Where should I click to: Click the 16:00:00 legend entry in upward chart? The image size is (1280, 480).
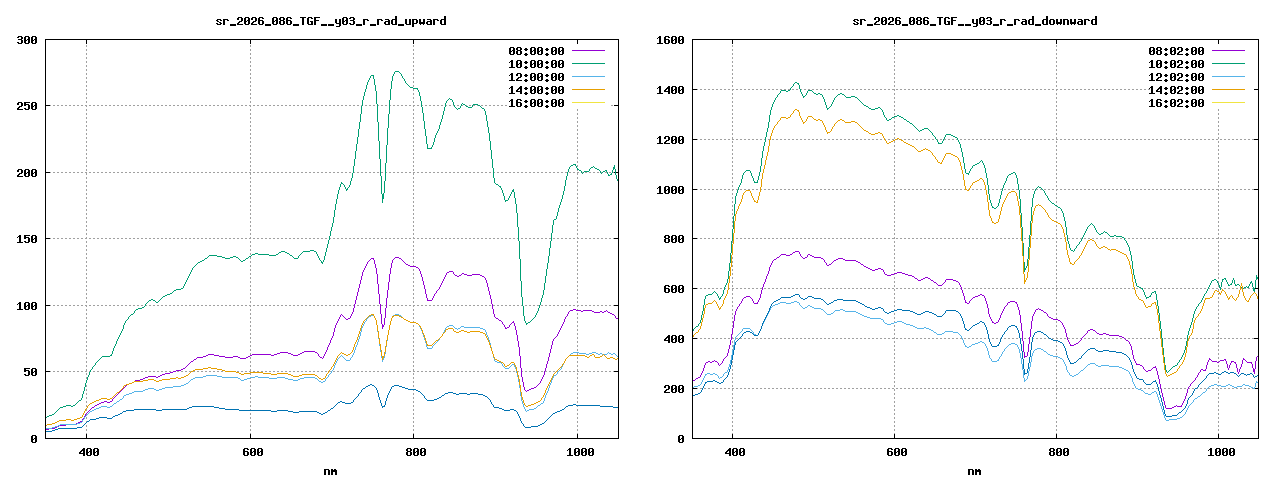coord(536,103)
